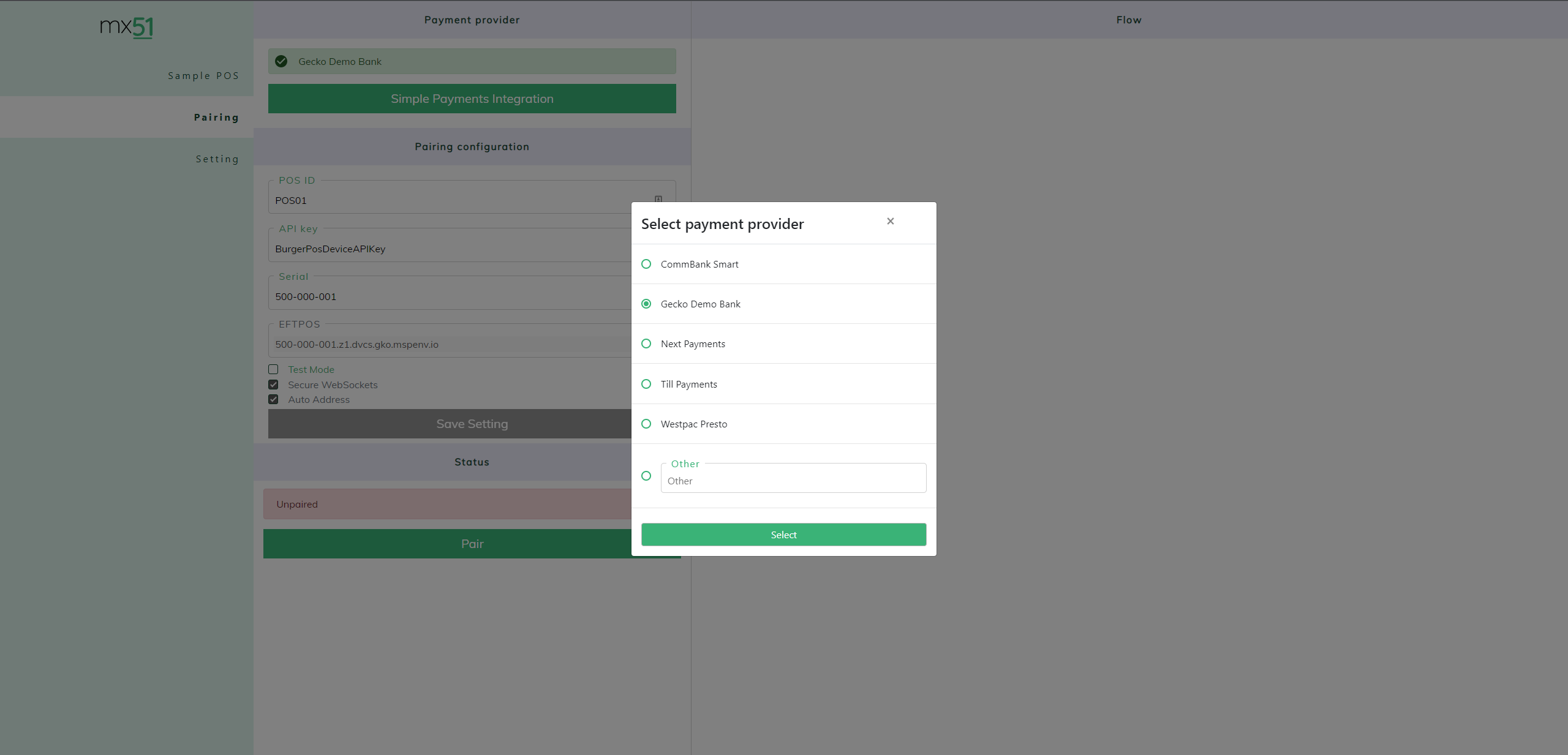Select Next Payments provider

[646, 344]
